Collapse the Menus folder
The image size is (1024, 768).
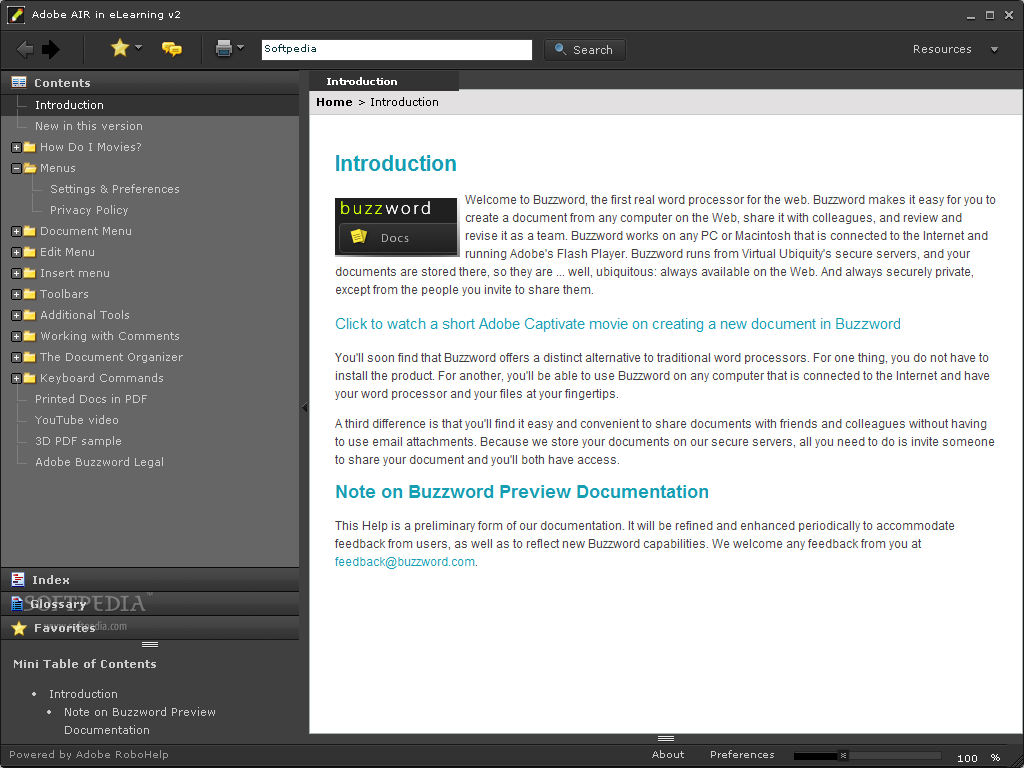pyautogui.click(x=16, y=168)
